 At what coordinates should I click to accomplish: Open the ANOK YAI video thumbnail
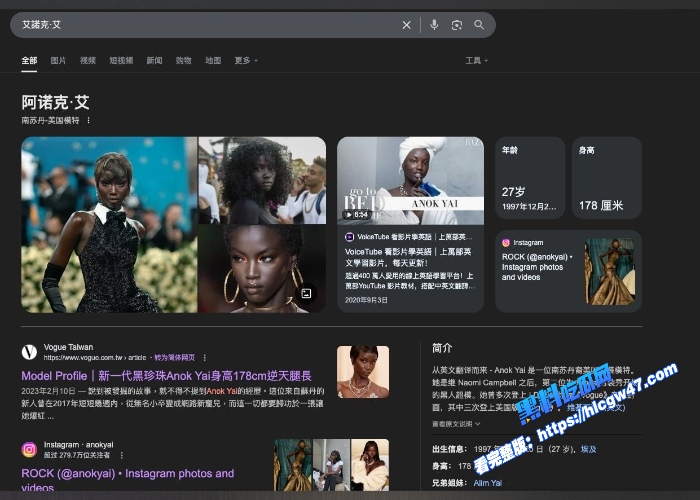pyautogui.click(x=410, y=180)
